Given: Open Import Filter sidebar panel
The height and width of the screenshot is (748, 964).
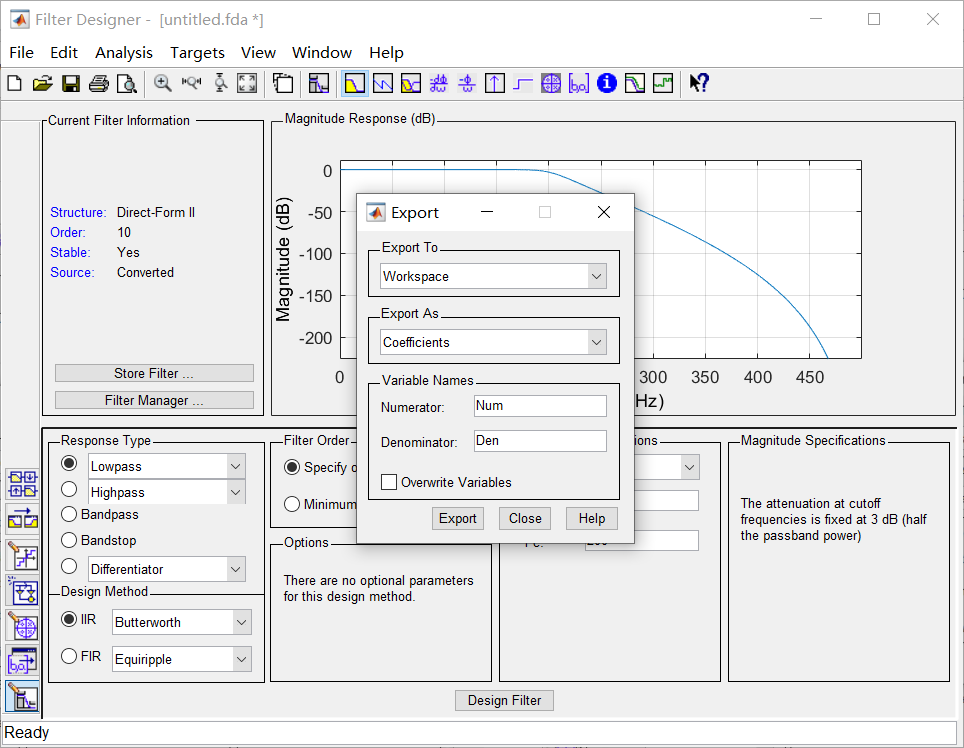Looking at the screenshot, I should [x=23, y=661].
